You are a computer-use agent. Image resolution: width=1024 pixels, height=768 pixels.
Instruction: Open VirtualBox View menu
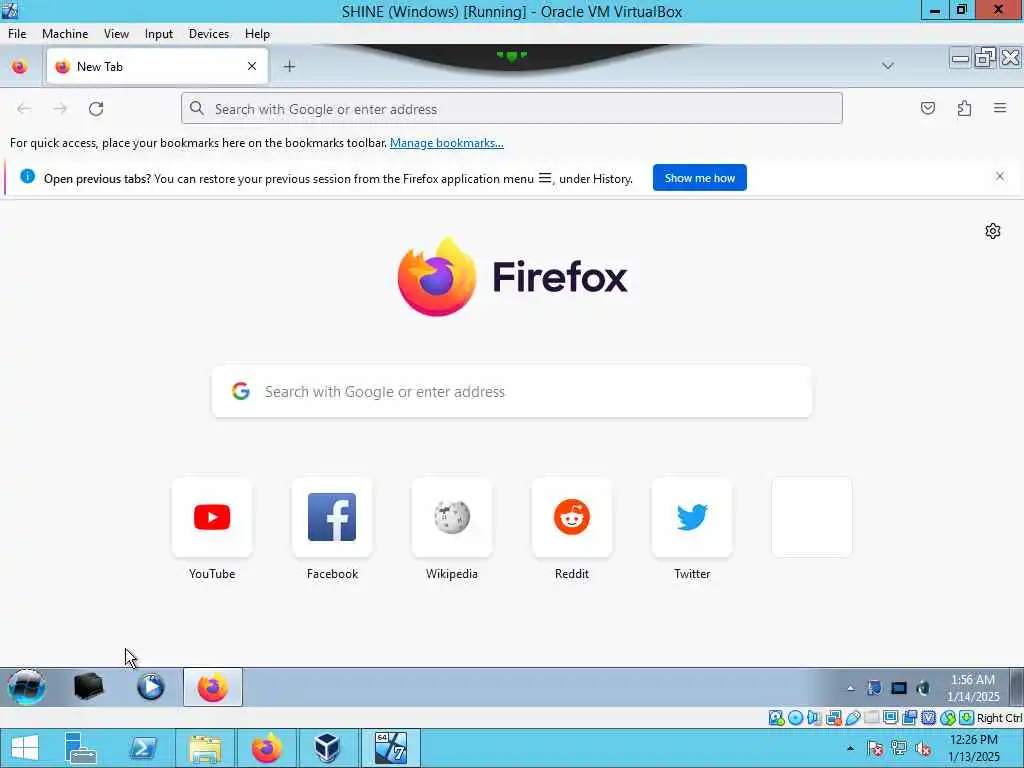click(x=116, y=34)
